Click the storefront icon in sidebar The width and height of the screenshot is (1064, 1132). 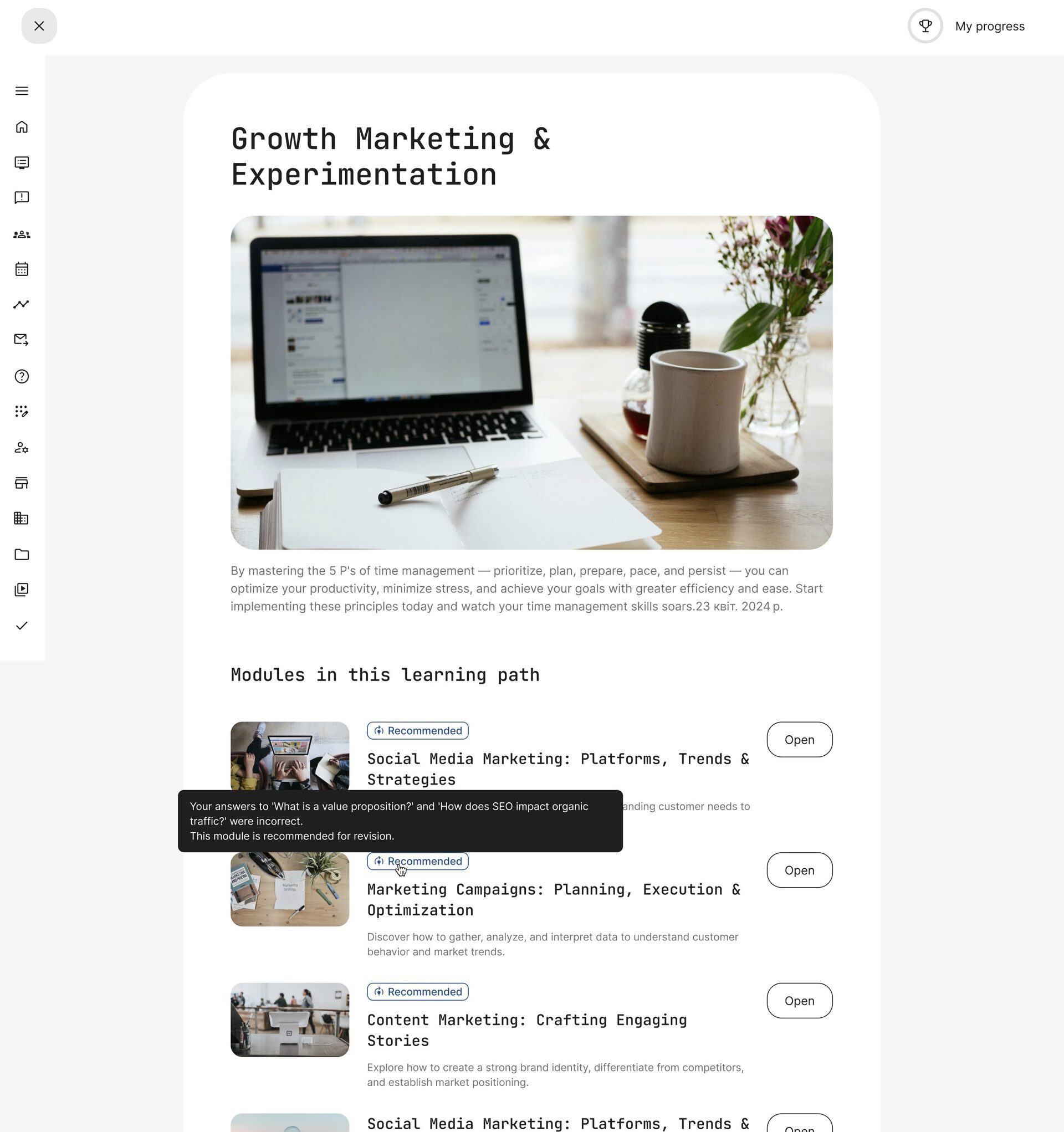pyautogui.click(x=22, y=483)
